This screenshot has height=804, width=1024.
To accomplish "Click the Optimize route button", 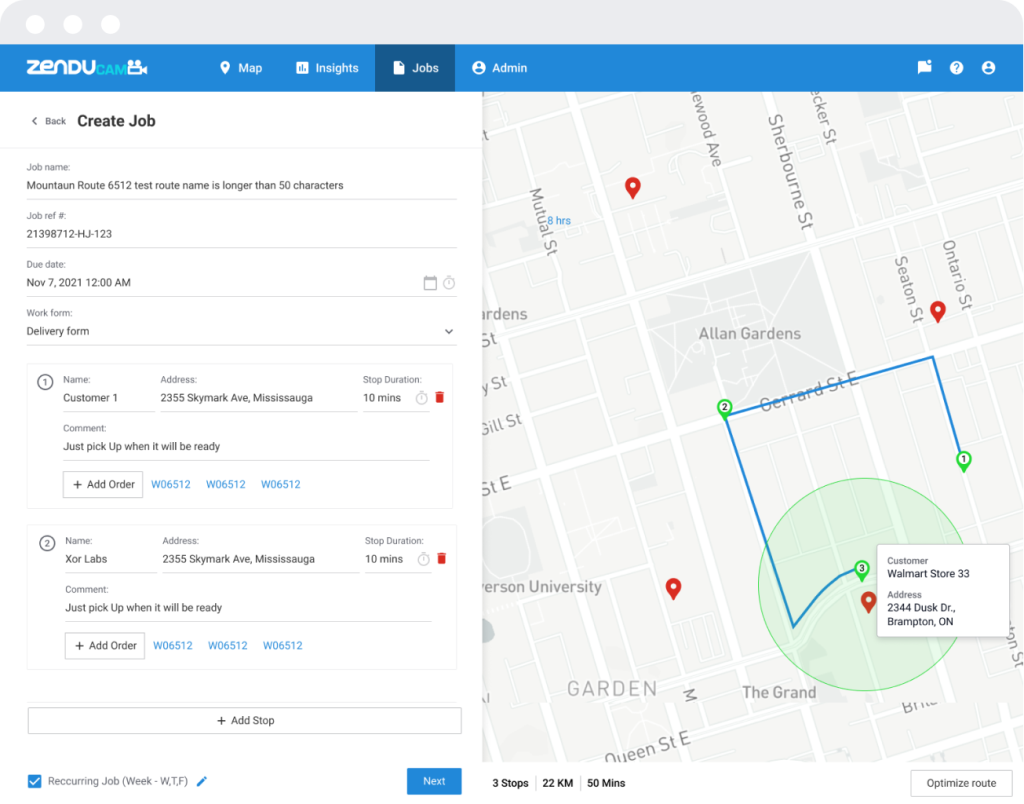I will tap(960, 783).
